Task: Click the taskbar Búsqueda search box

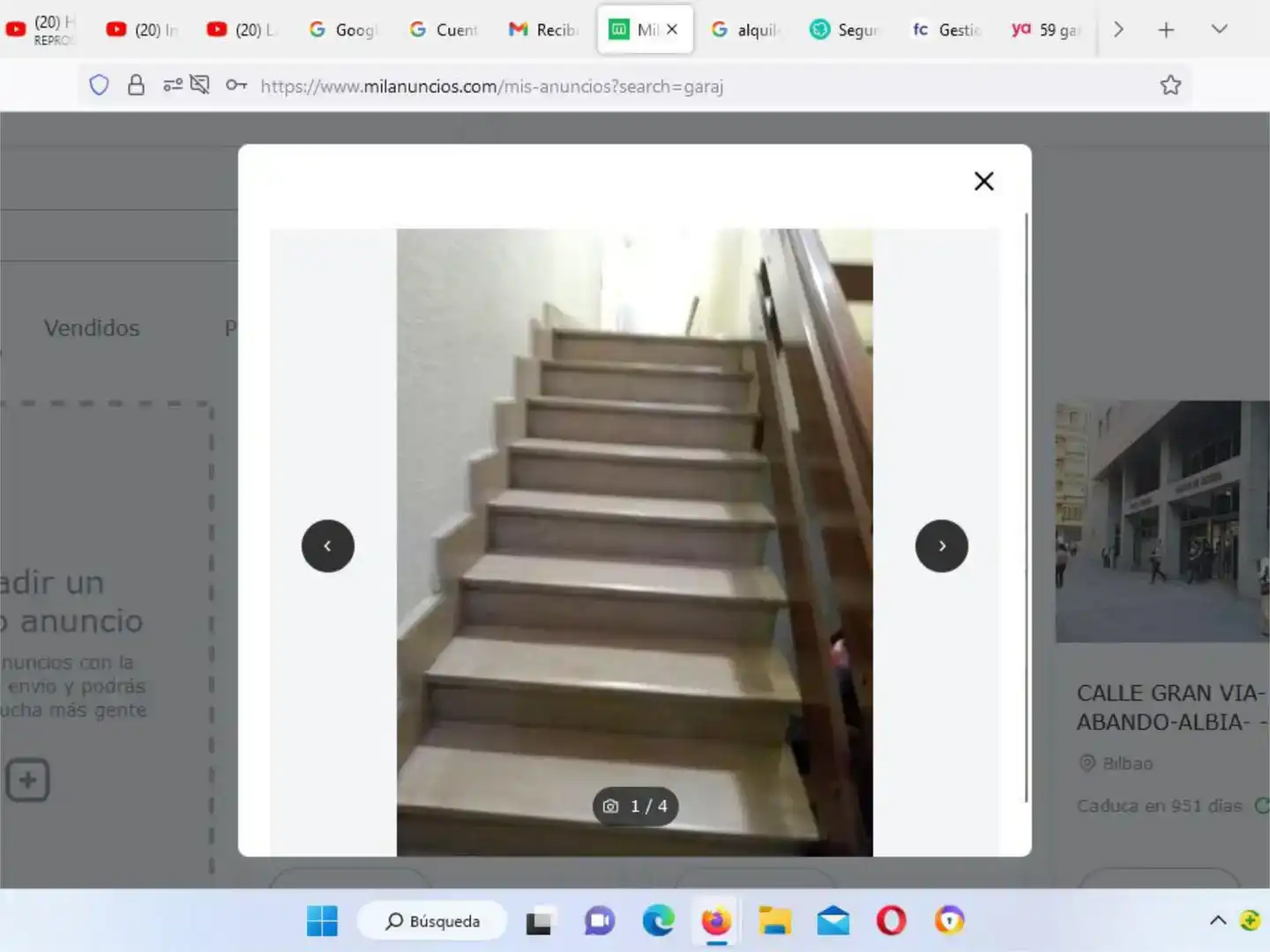Action: [x=432, y=921]
